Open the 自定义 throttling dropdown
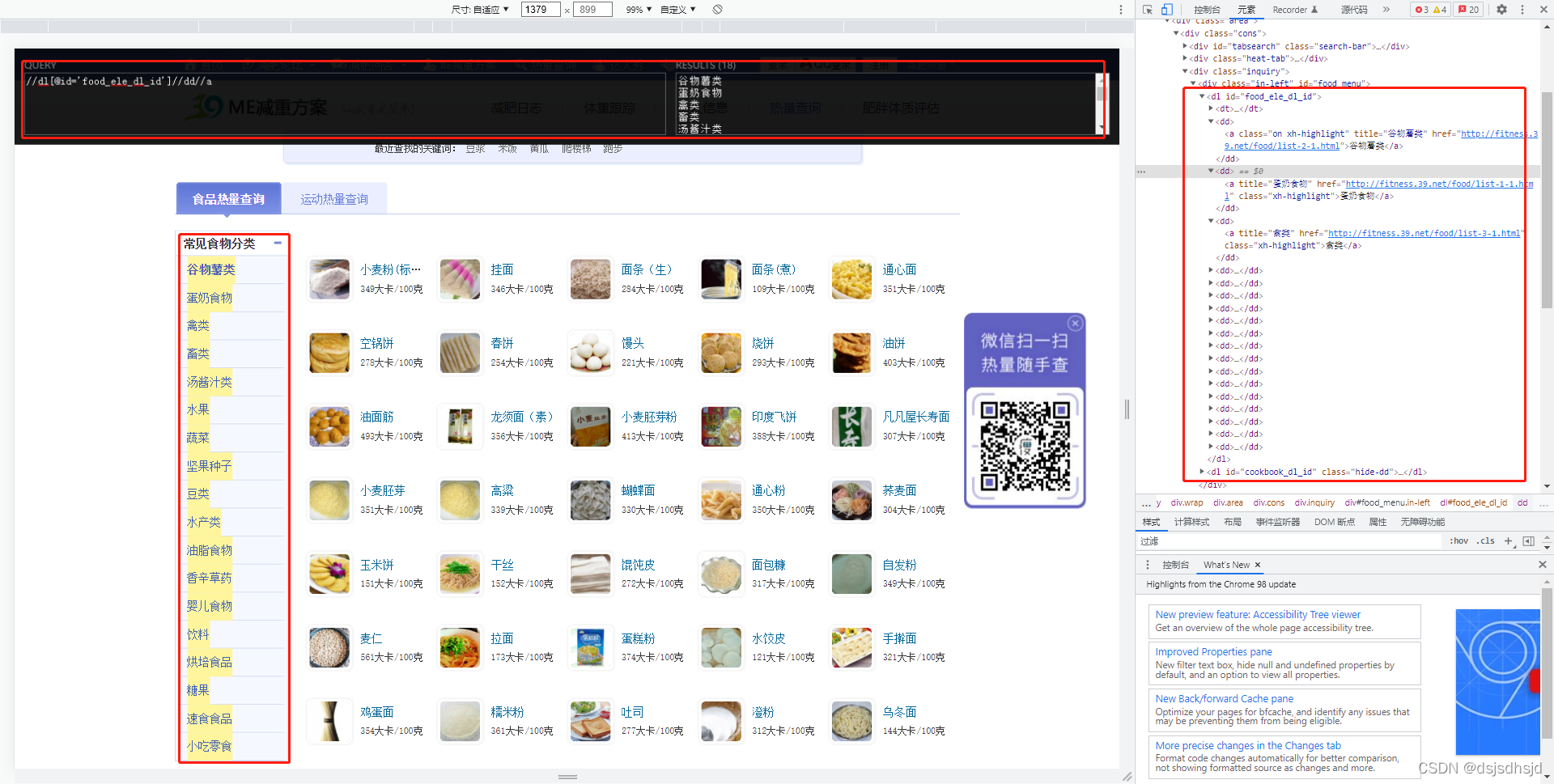The height and width of the screenshot is (784, 1554). (677, 10)
